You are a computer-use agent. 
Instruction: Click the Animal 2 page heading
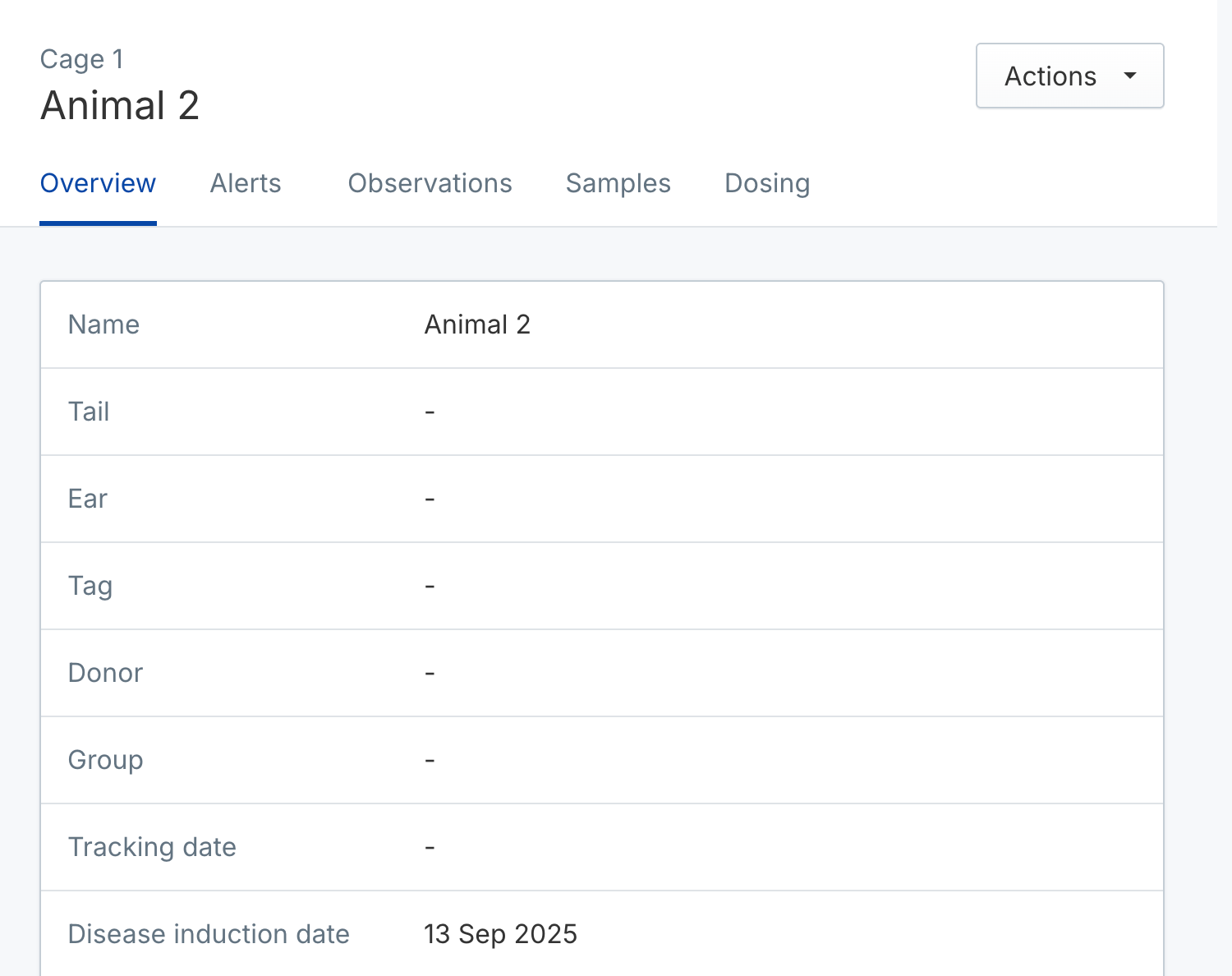point(120,106)
